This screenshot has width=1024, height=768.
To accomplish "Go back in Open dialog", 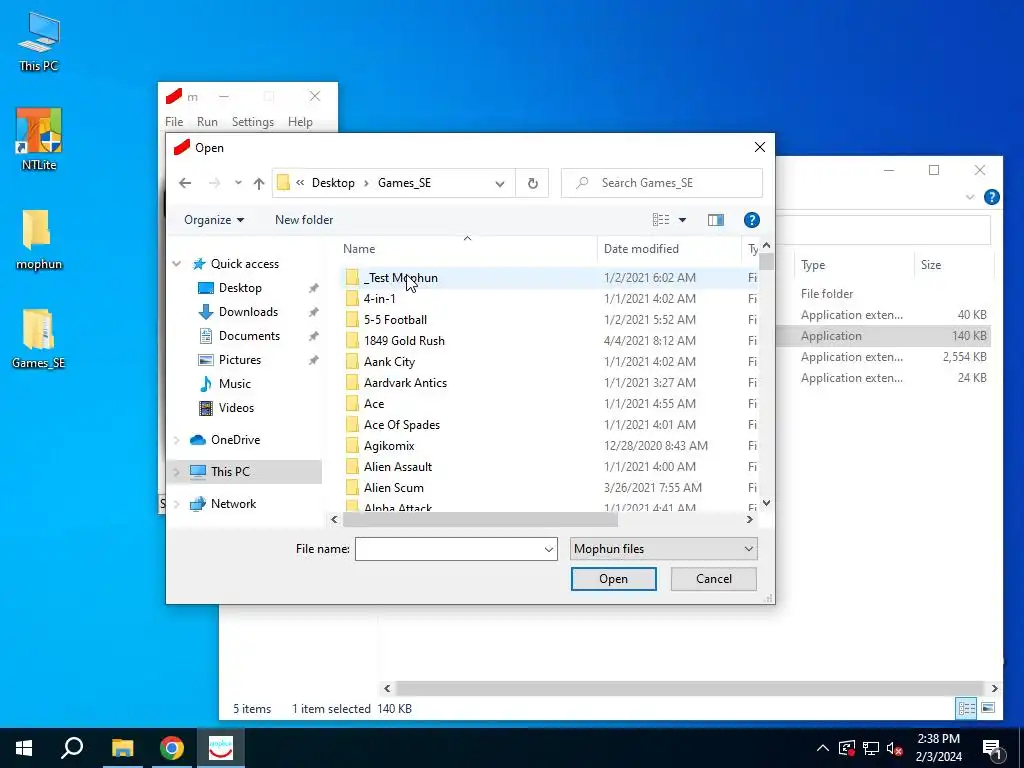I will coord(185,184).
